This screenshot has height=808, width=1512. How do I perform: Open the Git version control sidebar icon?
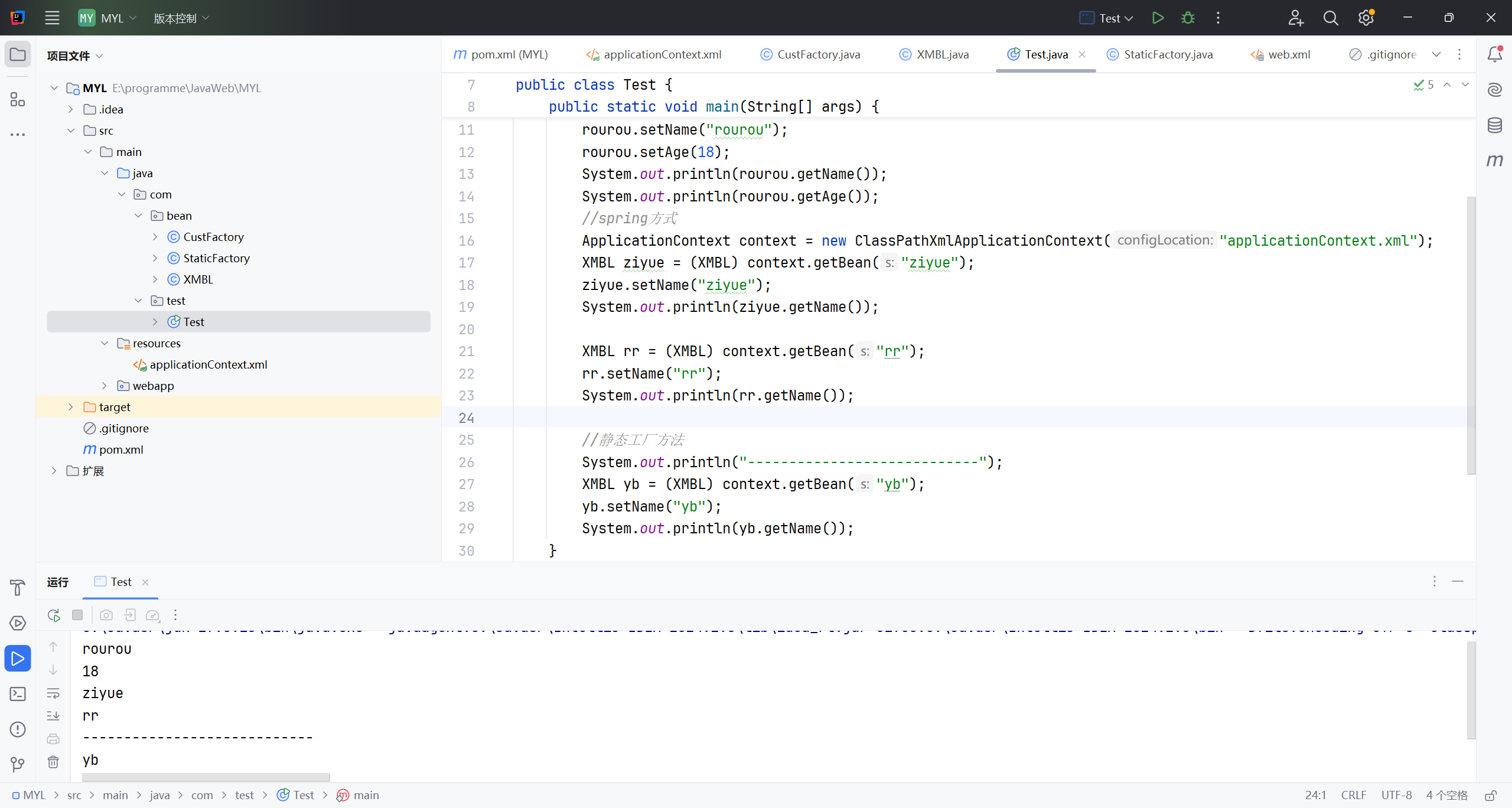click(18, 765)
